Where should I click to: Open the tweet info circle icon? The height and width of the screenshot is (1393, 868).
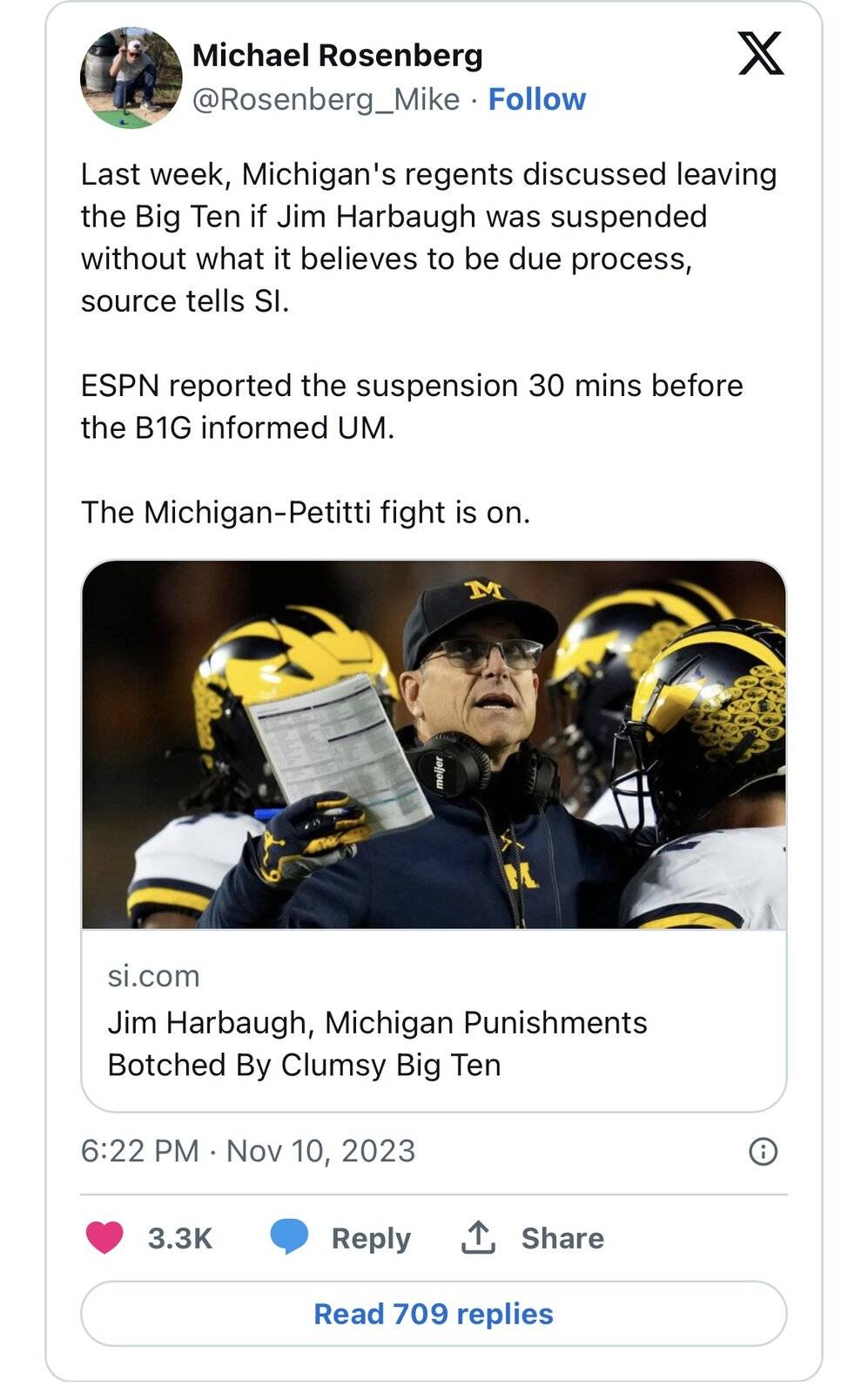(763, 1152)
